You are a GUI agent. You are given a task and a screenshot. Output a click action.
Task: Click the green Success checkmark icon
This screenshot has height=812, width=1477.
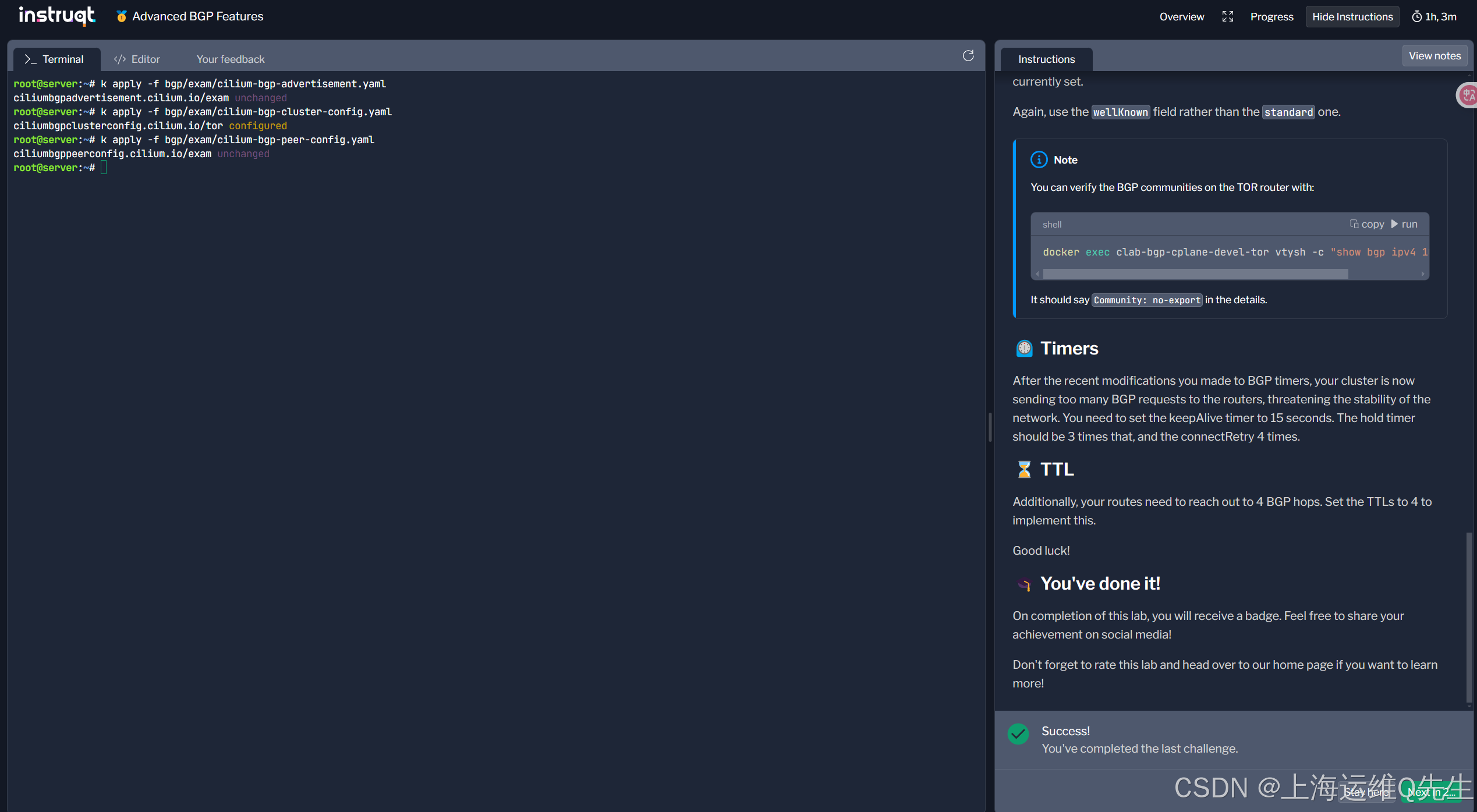point(1018,734)
